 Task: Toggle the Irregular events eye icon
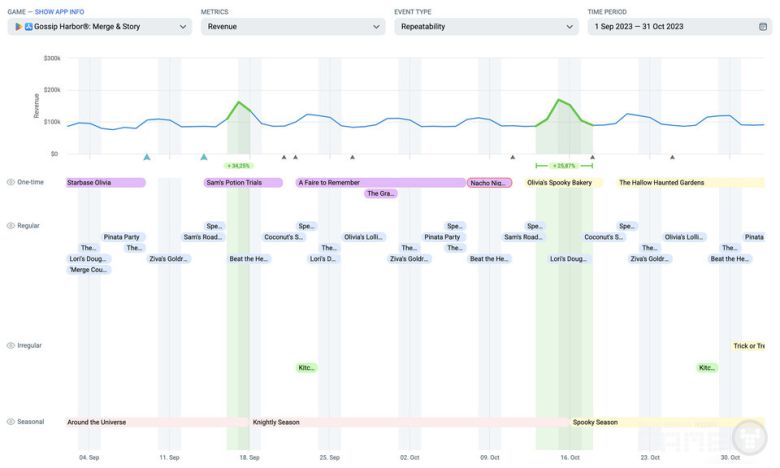point(11,346)
